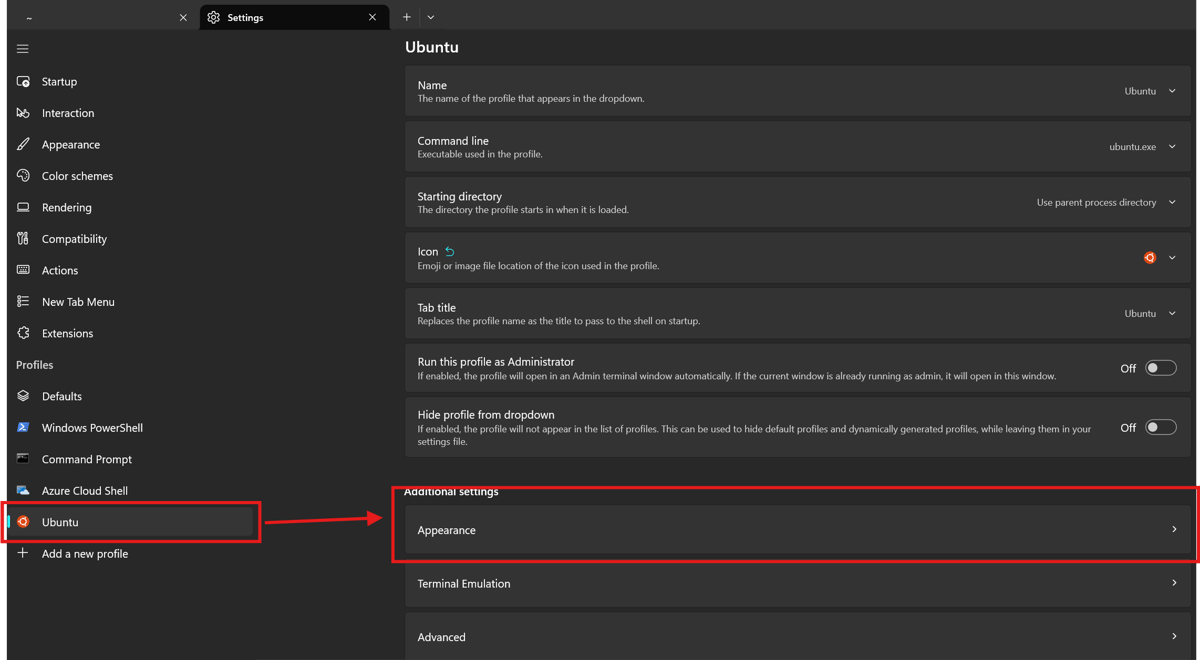Screen dimensions: 1200x660
Task: Click the plus icon beside Add a new profile
Action: pos(23,553)
